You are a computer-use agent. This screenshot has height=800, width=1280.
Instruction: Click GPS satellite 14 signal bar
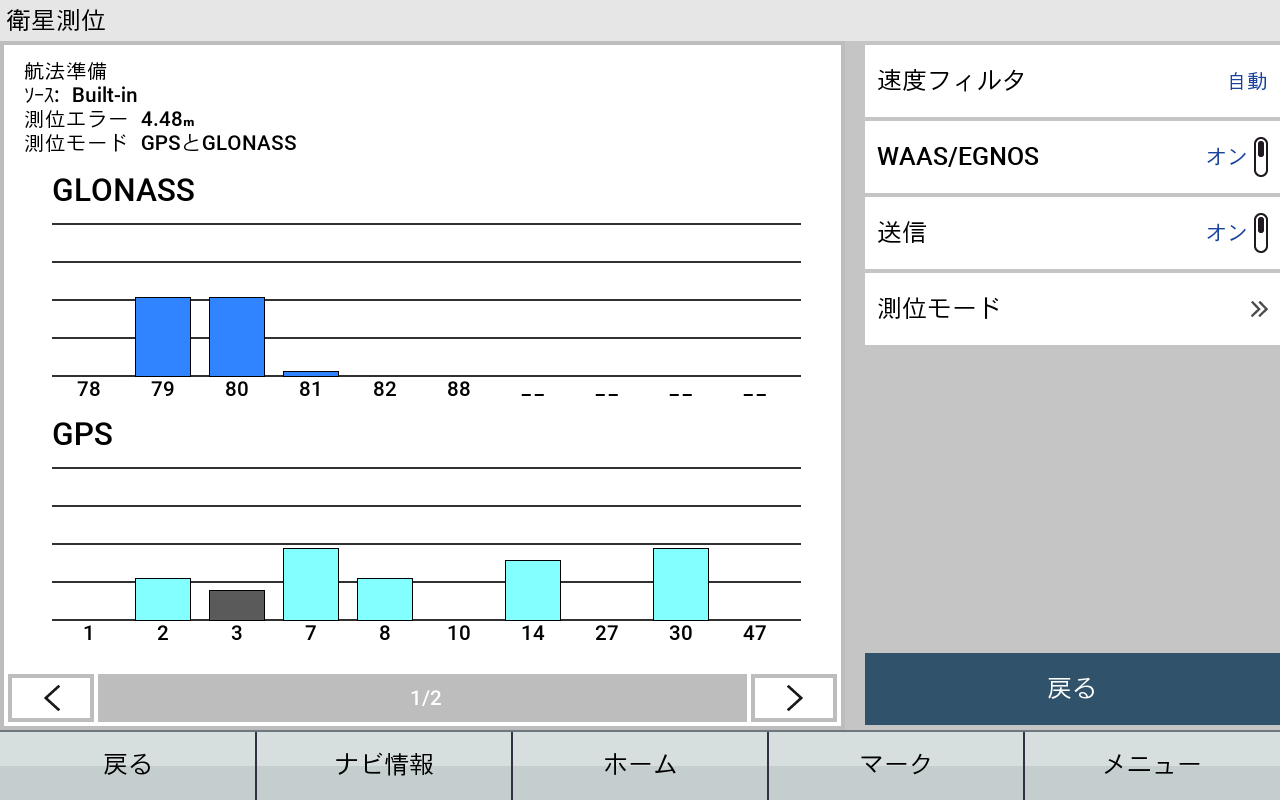(533, 590)
